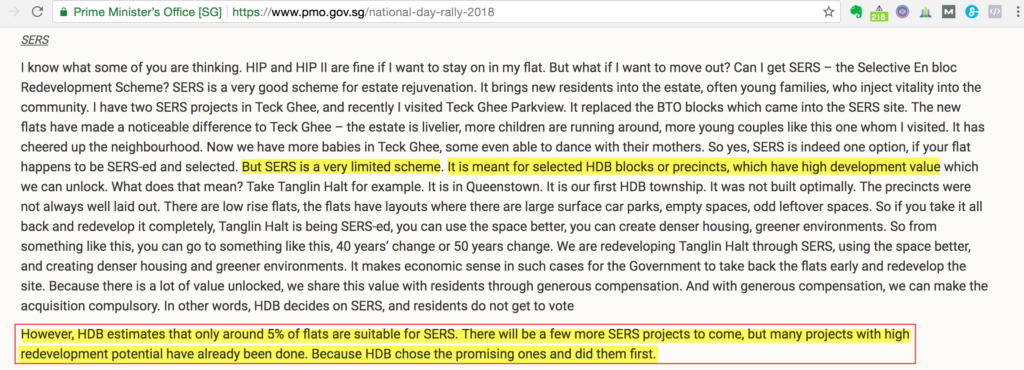Open the grey M extension icon
The width and height of the screenshot is (1024, 370).
tap(948, 12)
